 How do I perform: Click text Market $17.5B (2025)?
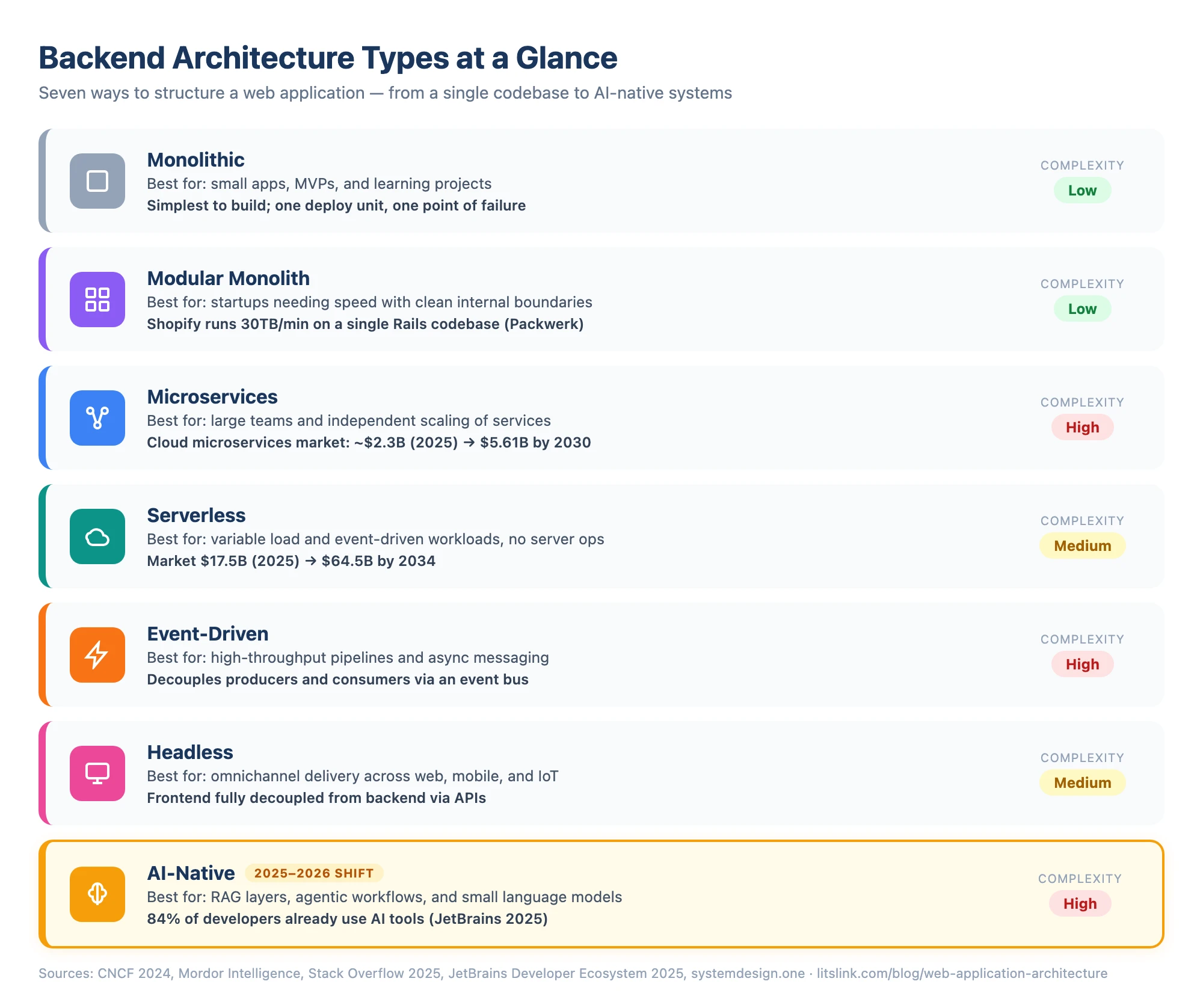(x=291, y=561)
